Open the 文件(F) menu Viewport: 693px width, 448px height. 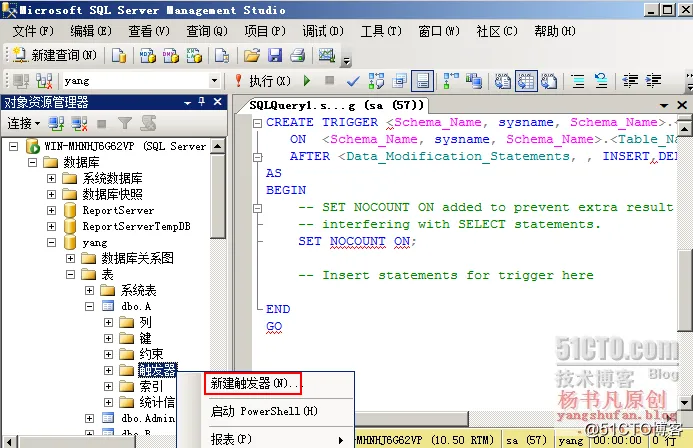tap(33, 31)
